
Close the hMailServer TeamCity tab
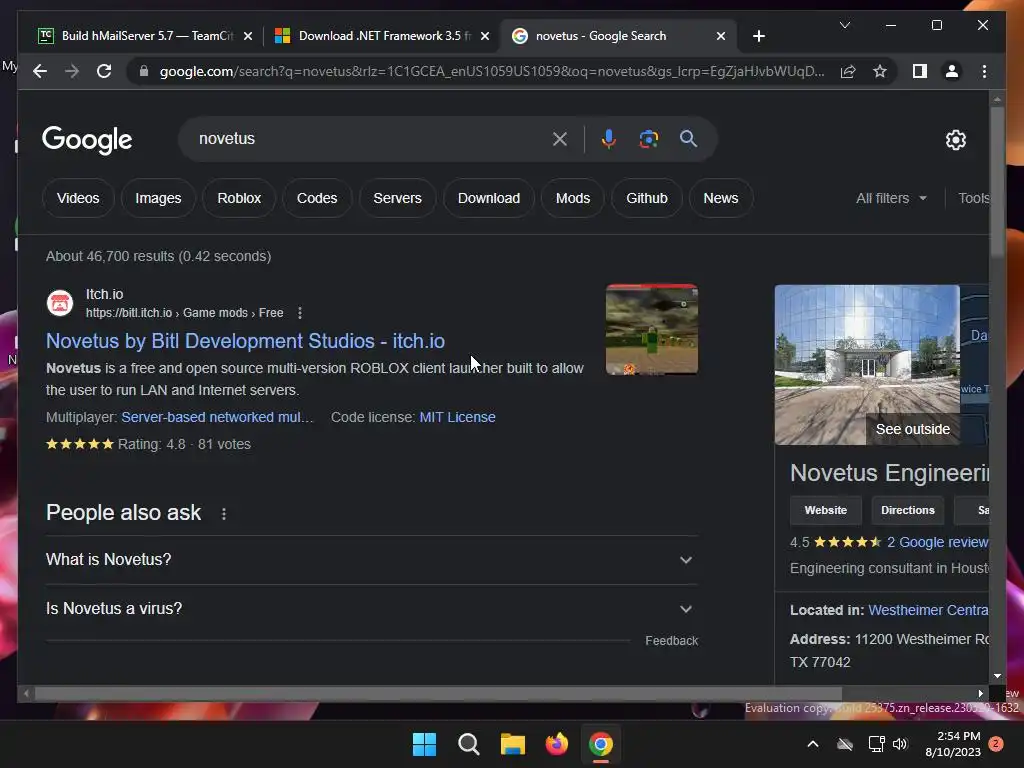(248, 37)
